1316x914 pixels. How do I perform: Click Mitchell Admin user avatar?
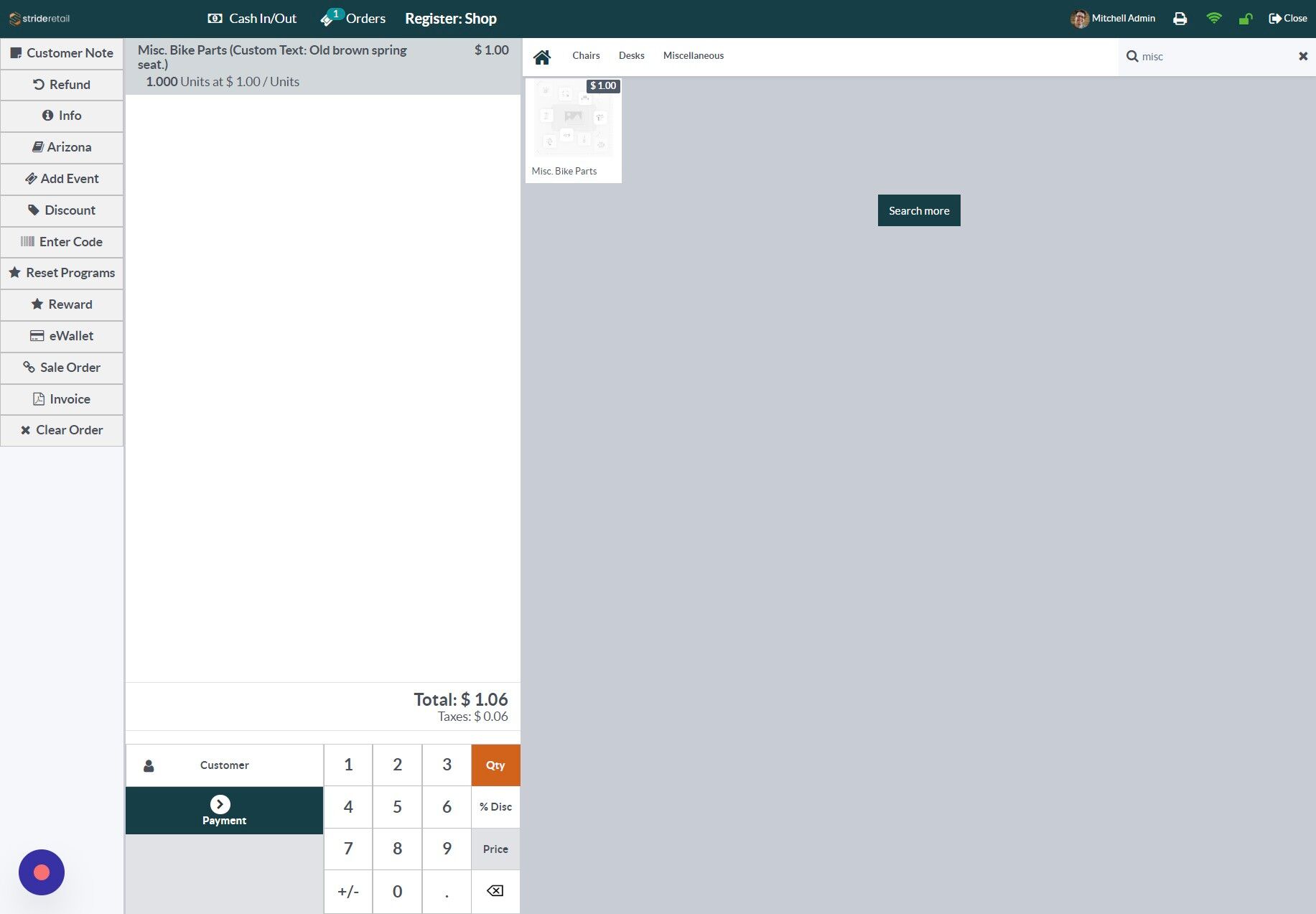tap(1079, 19)
